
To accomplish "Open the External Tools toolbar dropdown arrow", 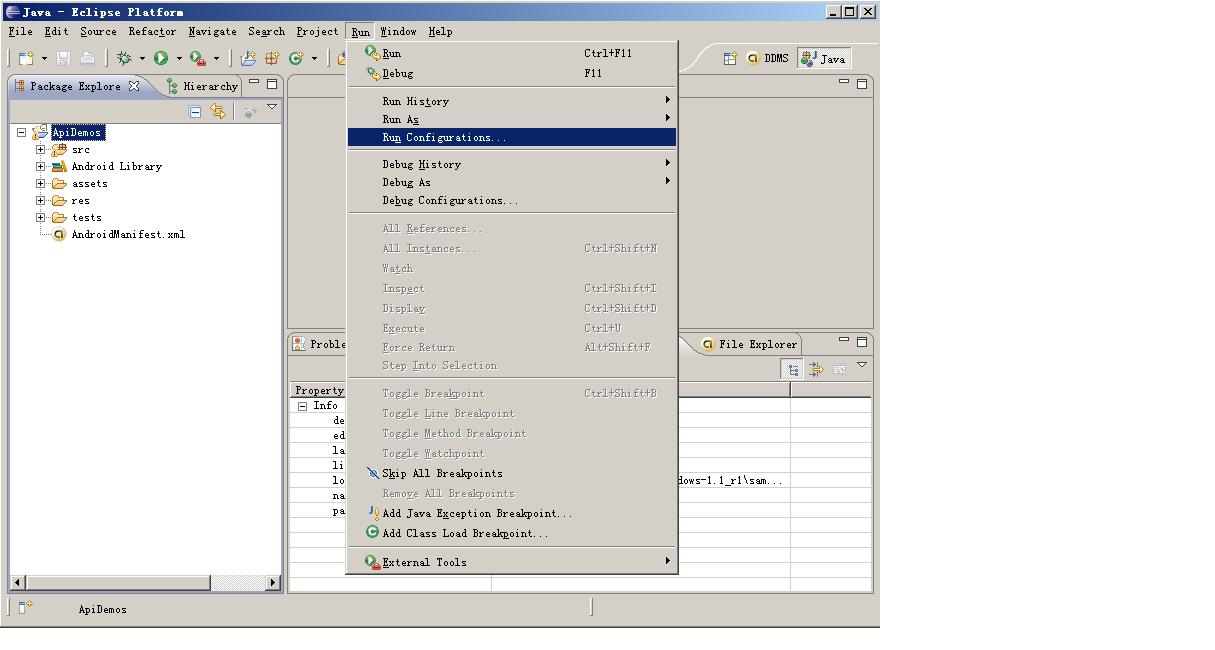I will (216, 59).
